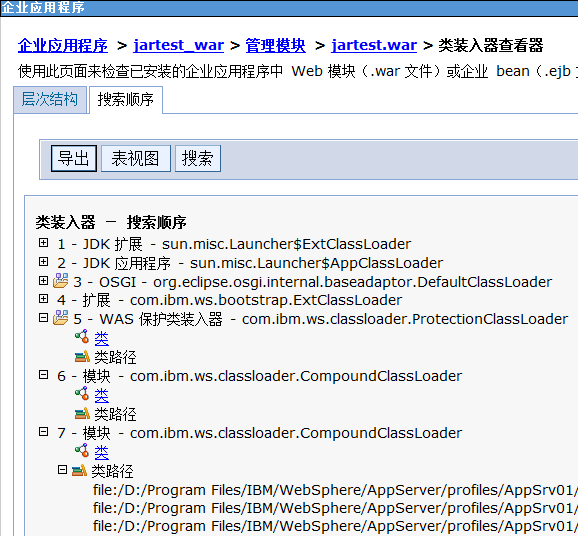Select 类路径 text under node 6

115,414
